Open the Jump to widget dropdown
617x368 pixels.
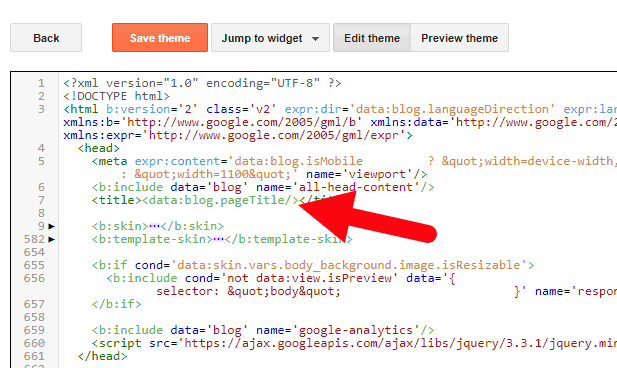click(x=270, y=38)
